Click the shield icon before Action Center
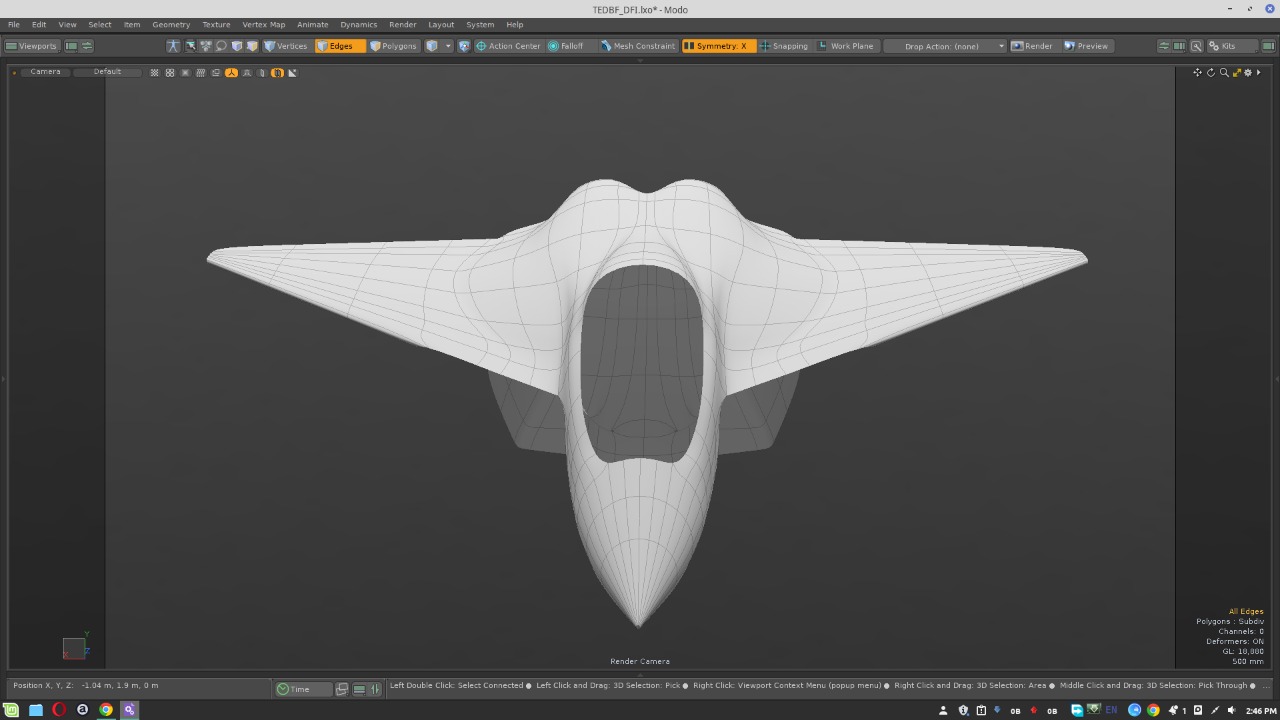This screenshot has width=1280, height=720. tap(464, 46)
